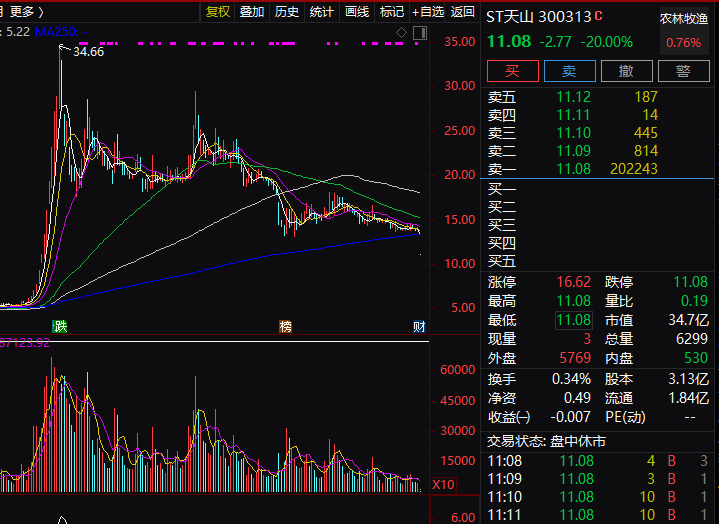Click the 警 alert button
Image resolution: width=719 pixels, height=524 pixels.
click(x=683, y=71)
